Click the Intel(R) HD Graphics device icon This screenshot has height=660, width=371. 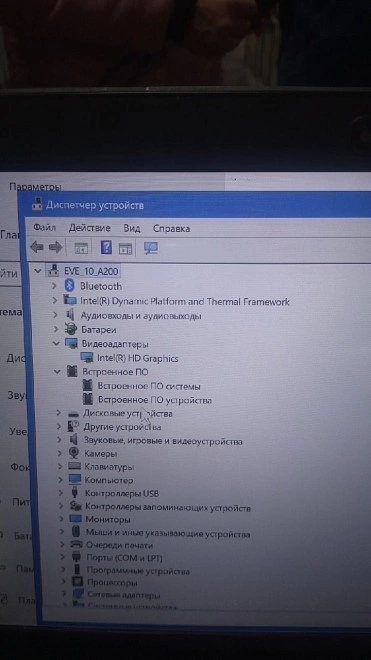pyautogui.click(x=88, y=358)
